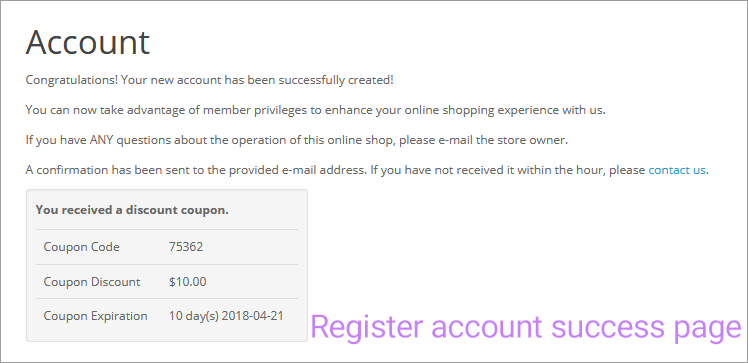Screen dimensions: 748x363
Task: Click empty area of the coupon box
Action: [267, 210]
